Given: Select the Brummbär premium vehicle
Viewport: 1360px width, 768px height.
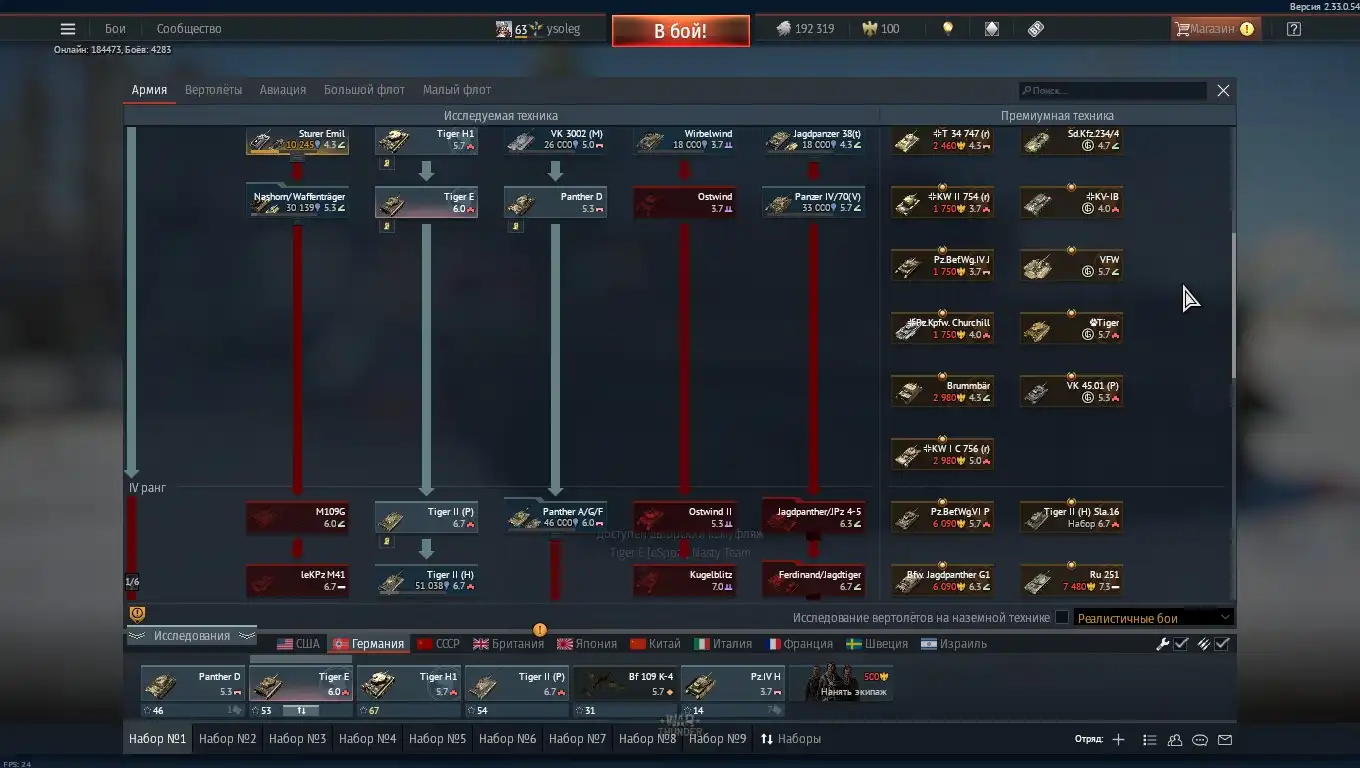Looking at the screenshot, I should pos(943,390).
